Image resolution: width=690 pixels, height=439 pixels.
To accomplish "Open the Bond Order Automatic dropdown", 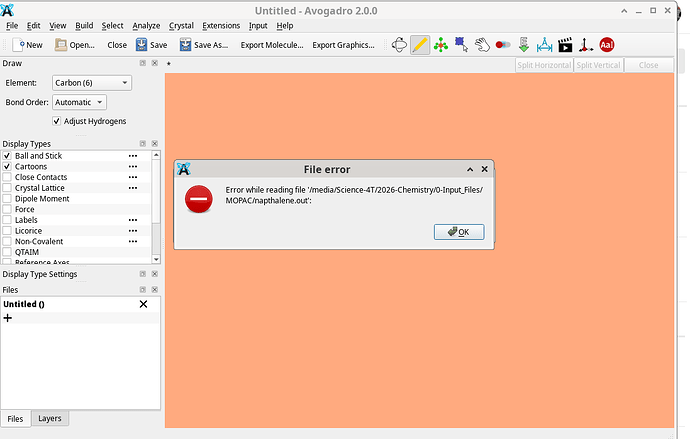I will [79, 102].
